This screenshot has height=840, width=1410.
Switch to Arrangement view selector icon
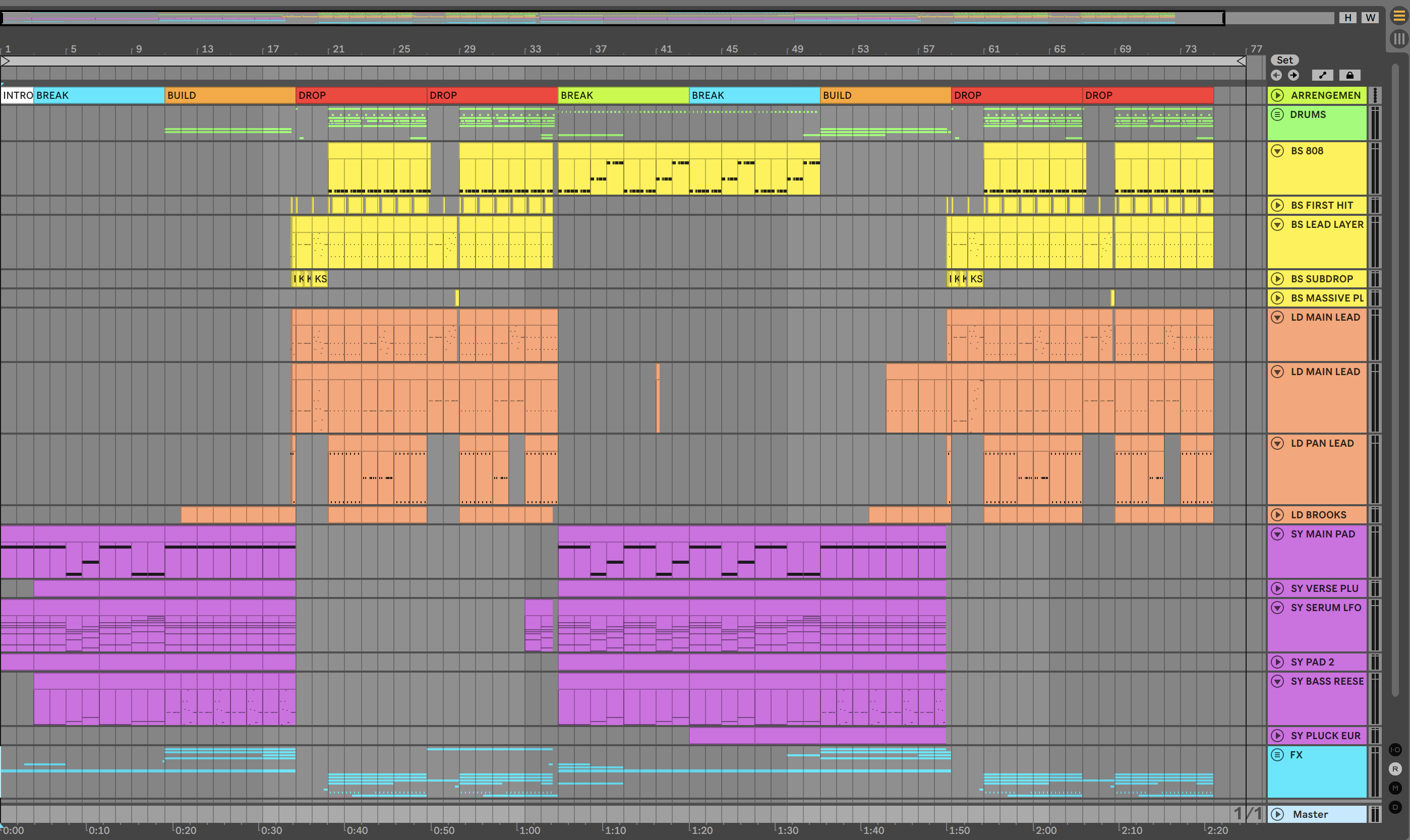(1399, 16)
